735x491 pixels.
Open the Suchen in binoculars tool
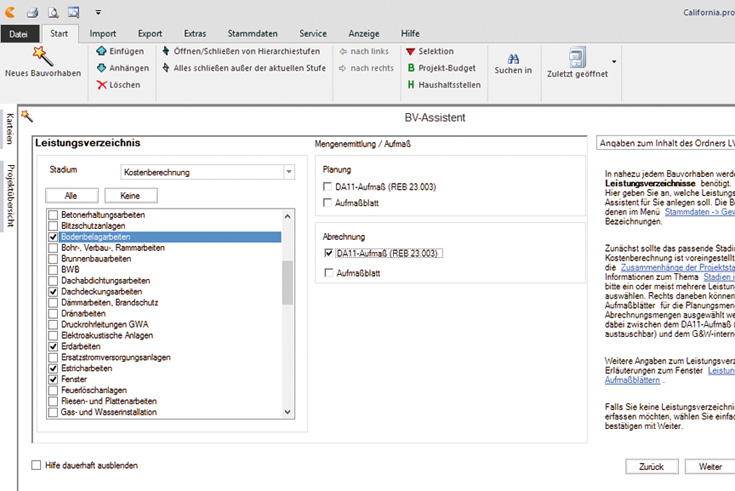coord(513,58)
